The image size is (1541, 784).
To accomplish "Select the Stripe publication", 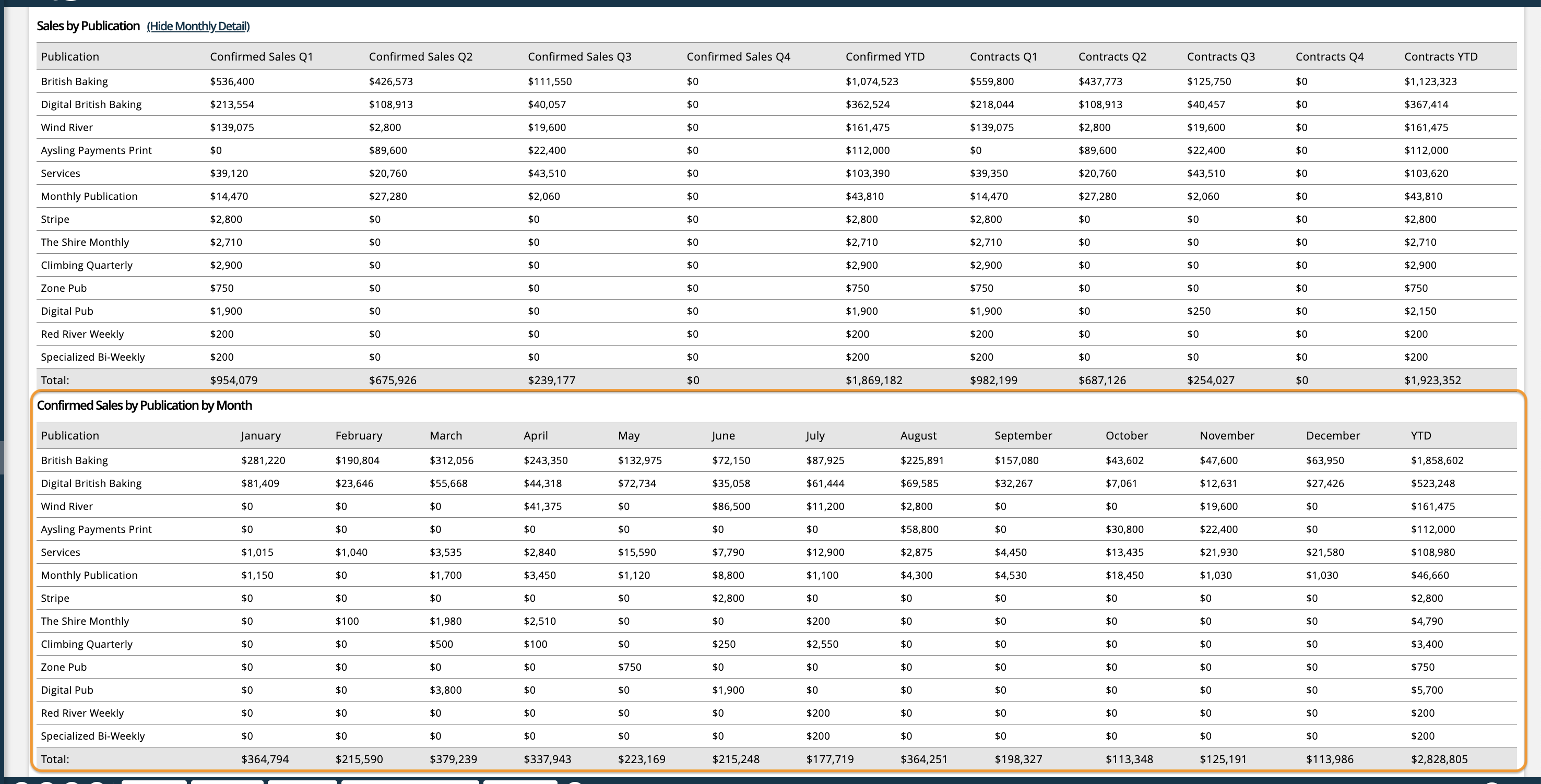I will click(x=54, y=219).
